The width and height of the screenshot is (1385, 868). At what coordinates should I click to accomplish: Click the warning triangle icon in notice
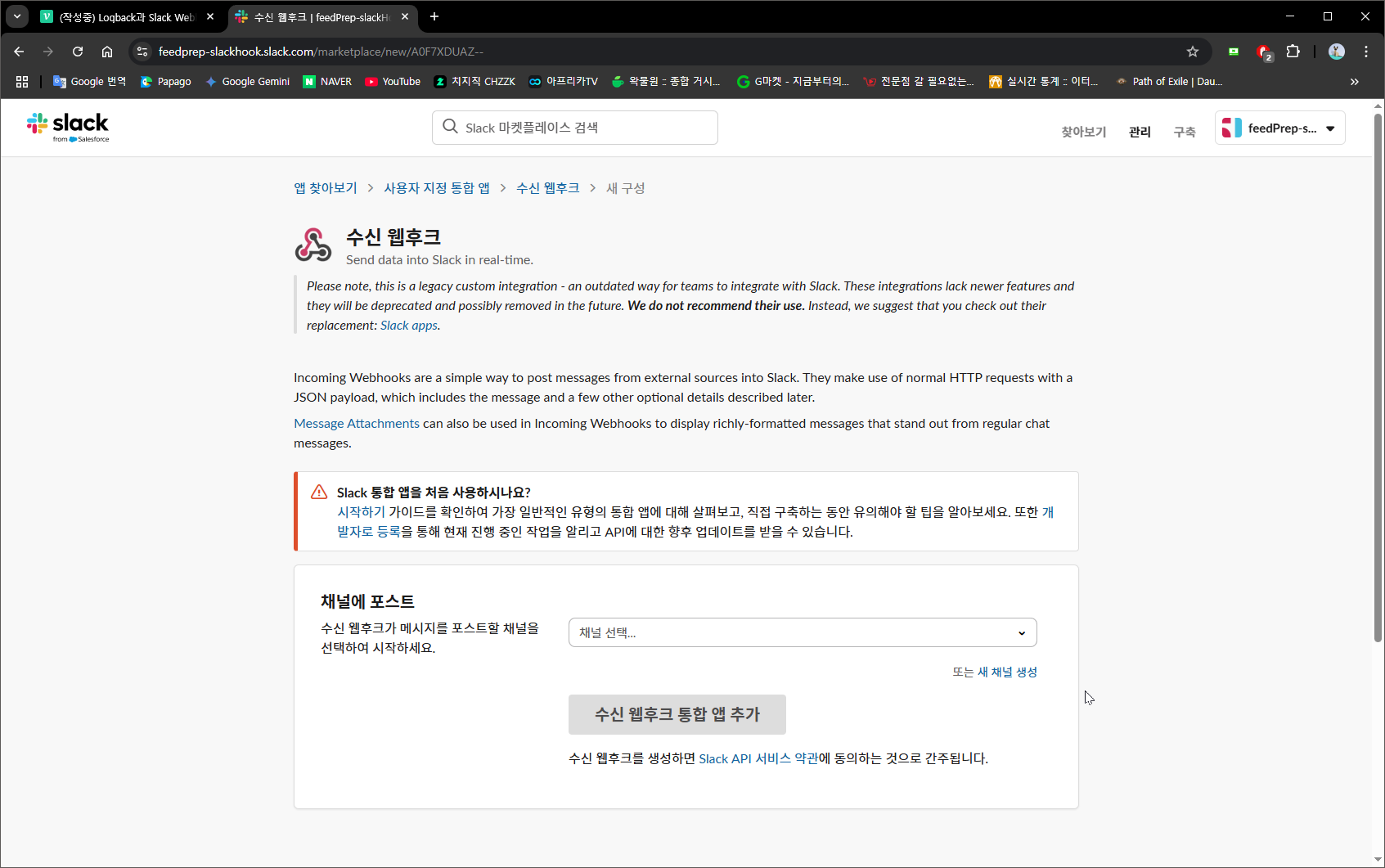319,492
